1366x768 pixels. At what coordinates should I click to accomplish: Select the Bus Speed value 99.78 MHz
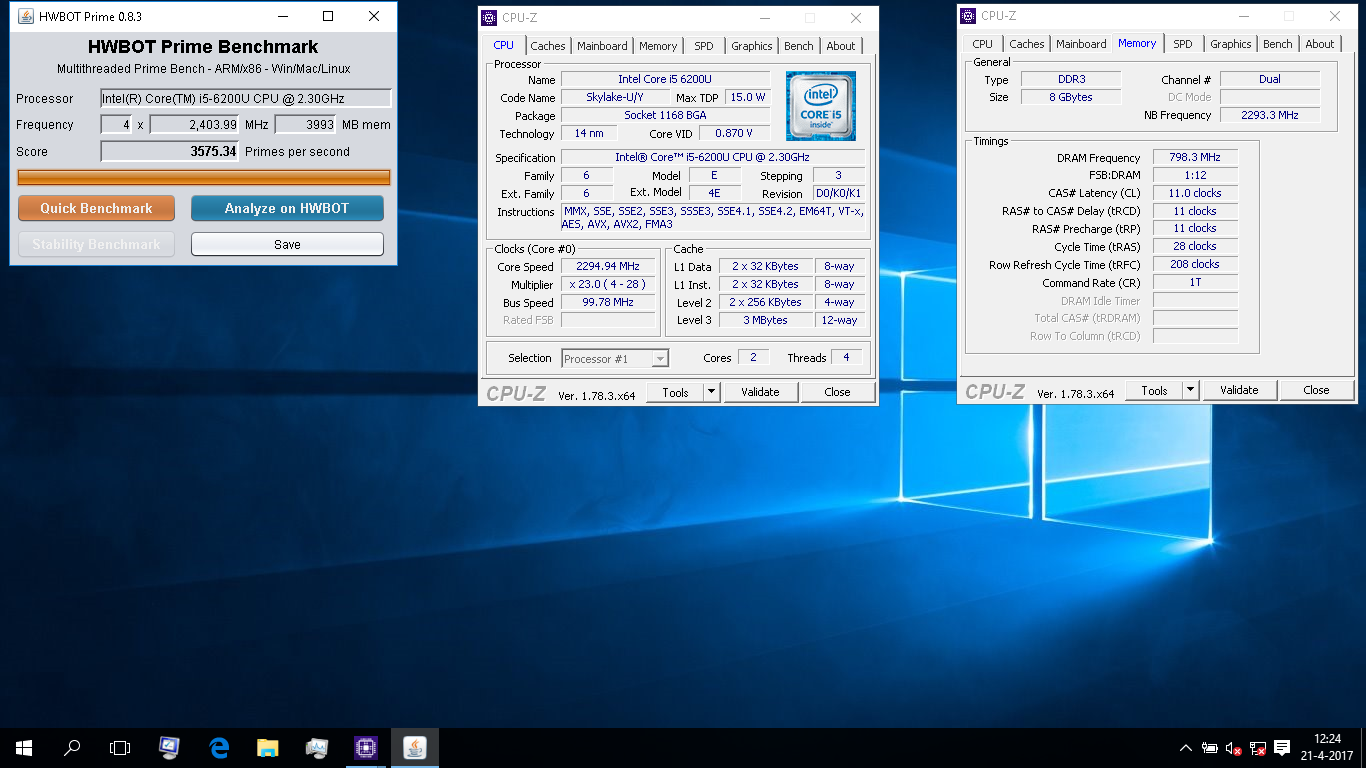(608, 302)
